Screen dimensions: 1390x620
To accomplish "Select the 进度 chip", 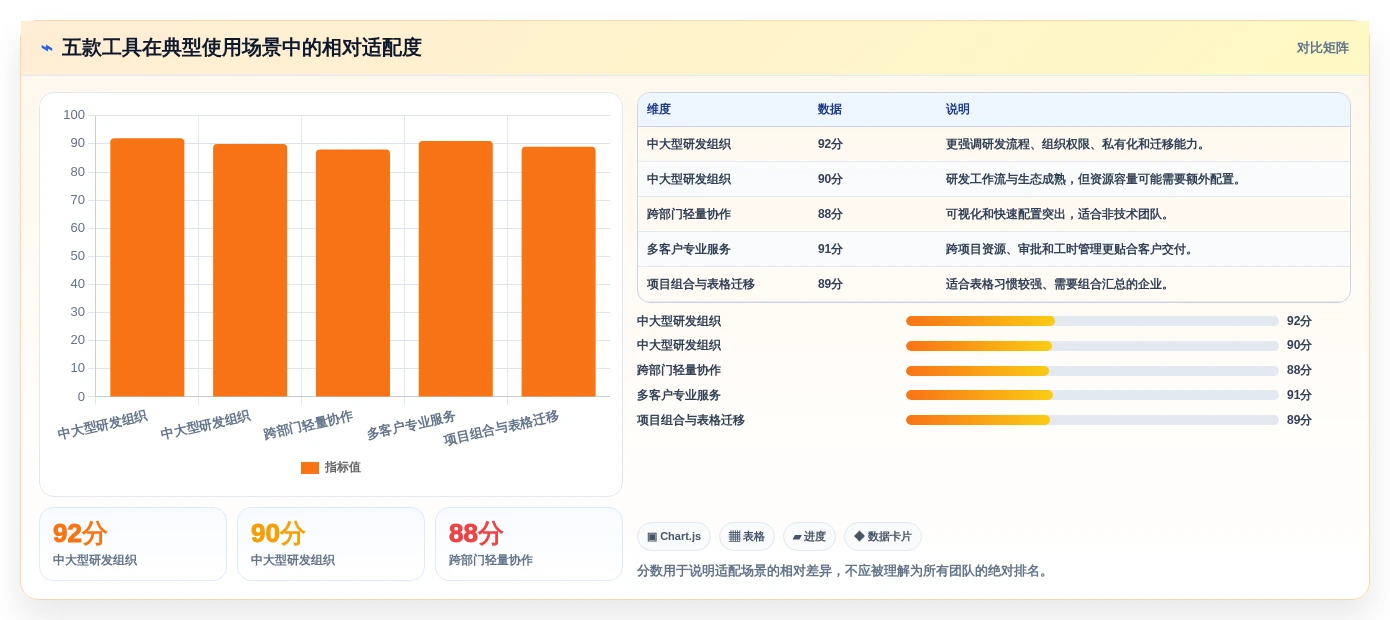I will tap(809, 537).
